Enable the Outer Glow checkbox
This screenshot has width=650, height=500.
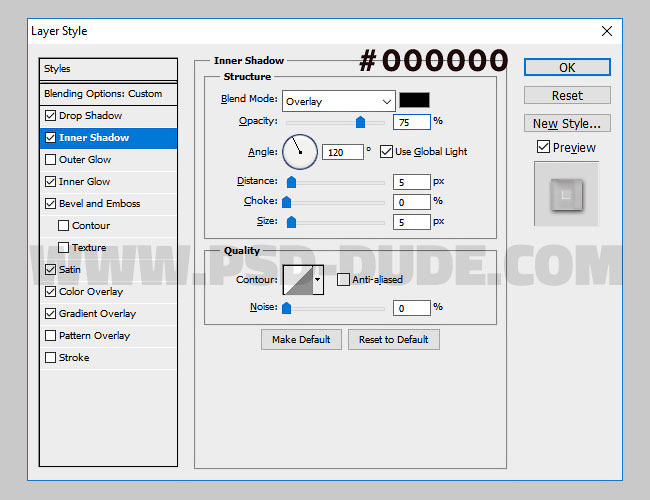tap(50, 159)
